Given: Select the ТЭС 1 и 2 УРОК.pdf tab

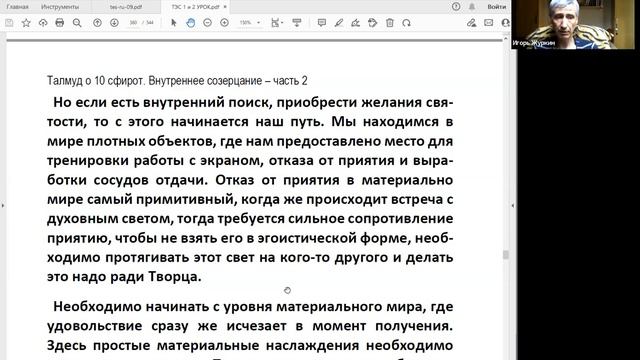Looking at the screenshot, I should coord(196,7).
